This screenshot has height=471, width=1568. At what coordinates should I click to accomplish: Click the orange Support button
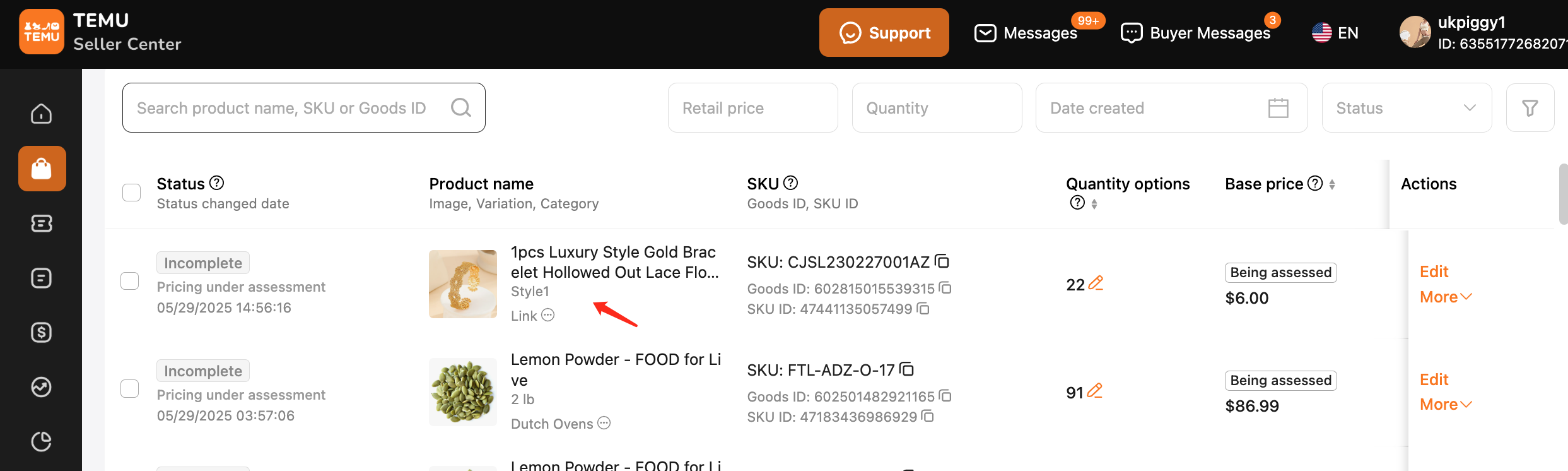click(884, 33)
